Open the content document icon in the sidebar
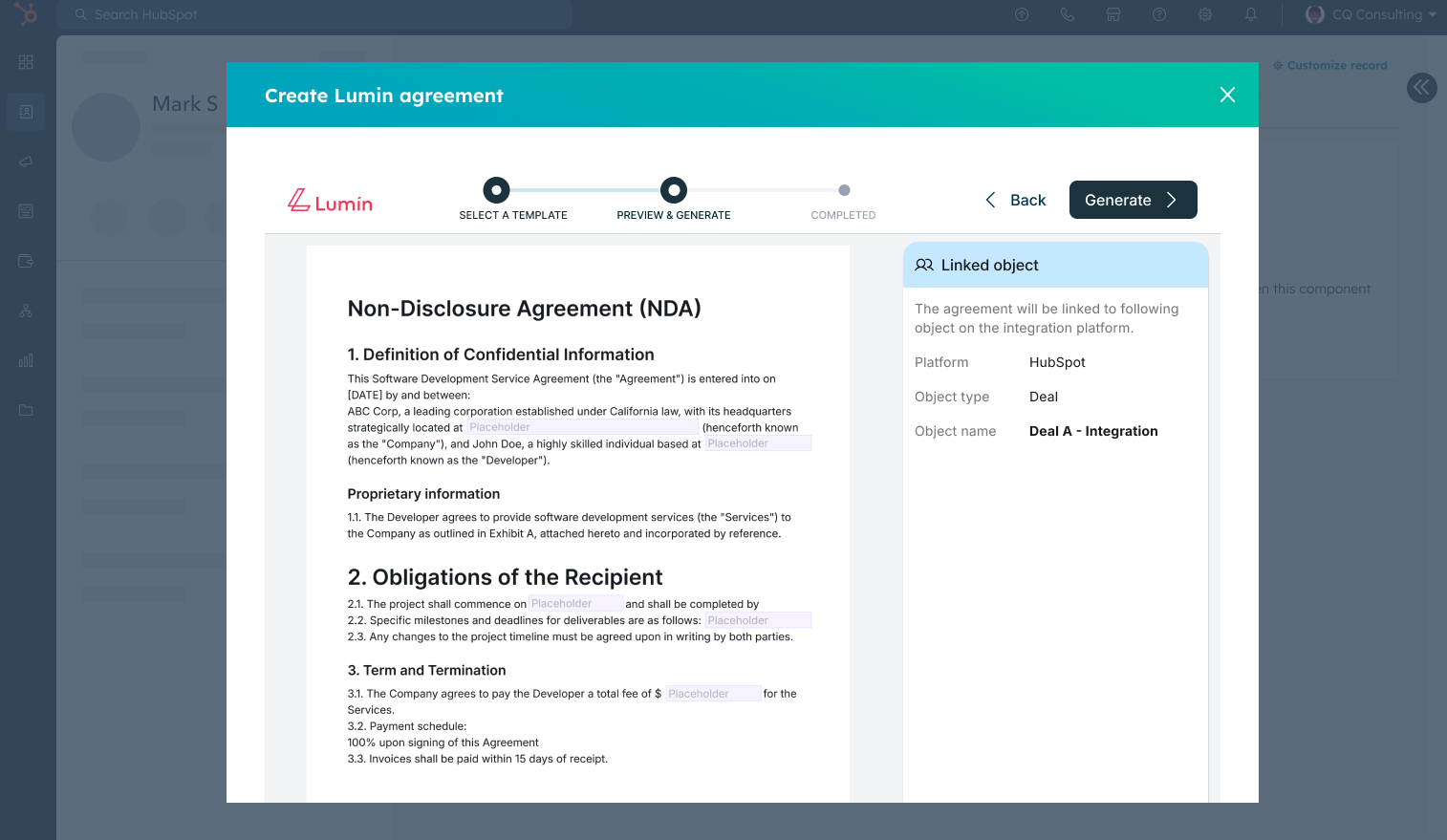This screenshot has width=1447, height=840. [26, 211]
